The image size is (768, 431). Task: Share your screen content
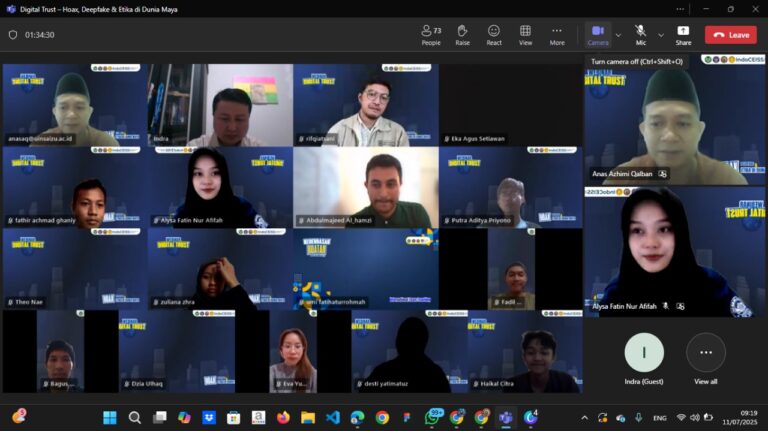683,34
